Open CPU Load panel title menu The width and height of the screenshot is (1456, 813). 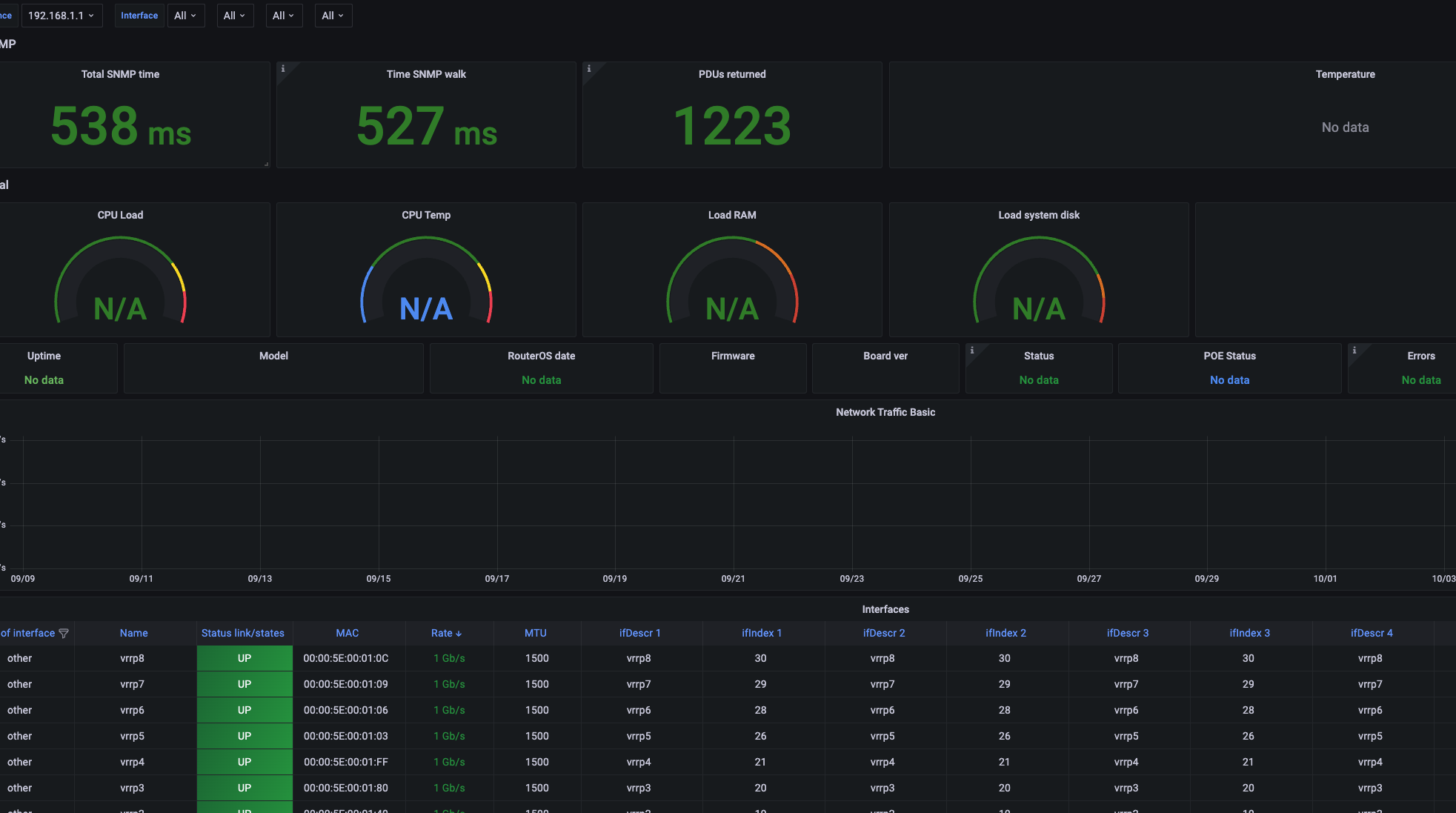[120, 215]
